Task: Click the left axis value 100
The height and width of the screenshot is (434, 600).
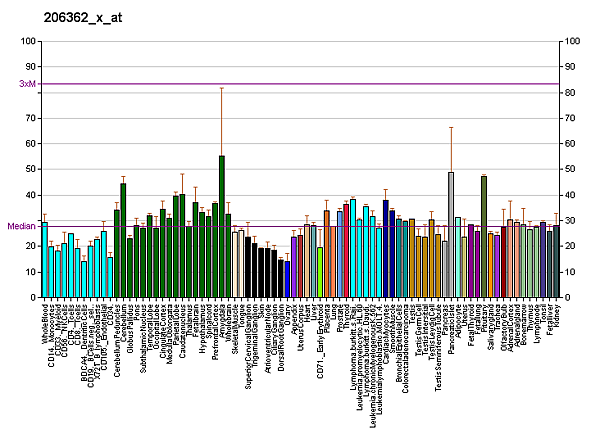Action: (28, 41)
